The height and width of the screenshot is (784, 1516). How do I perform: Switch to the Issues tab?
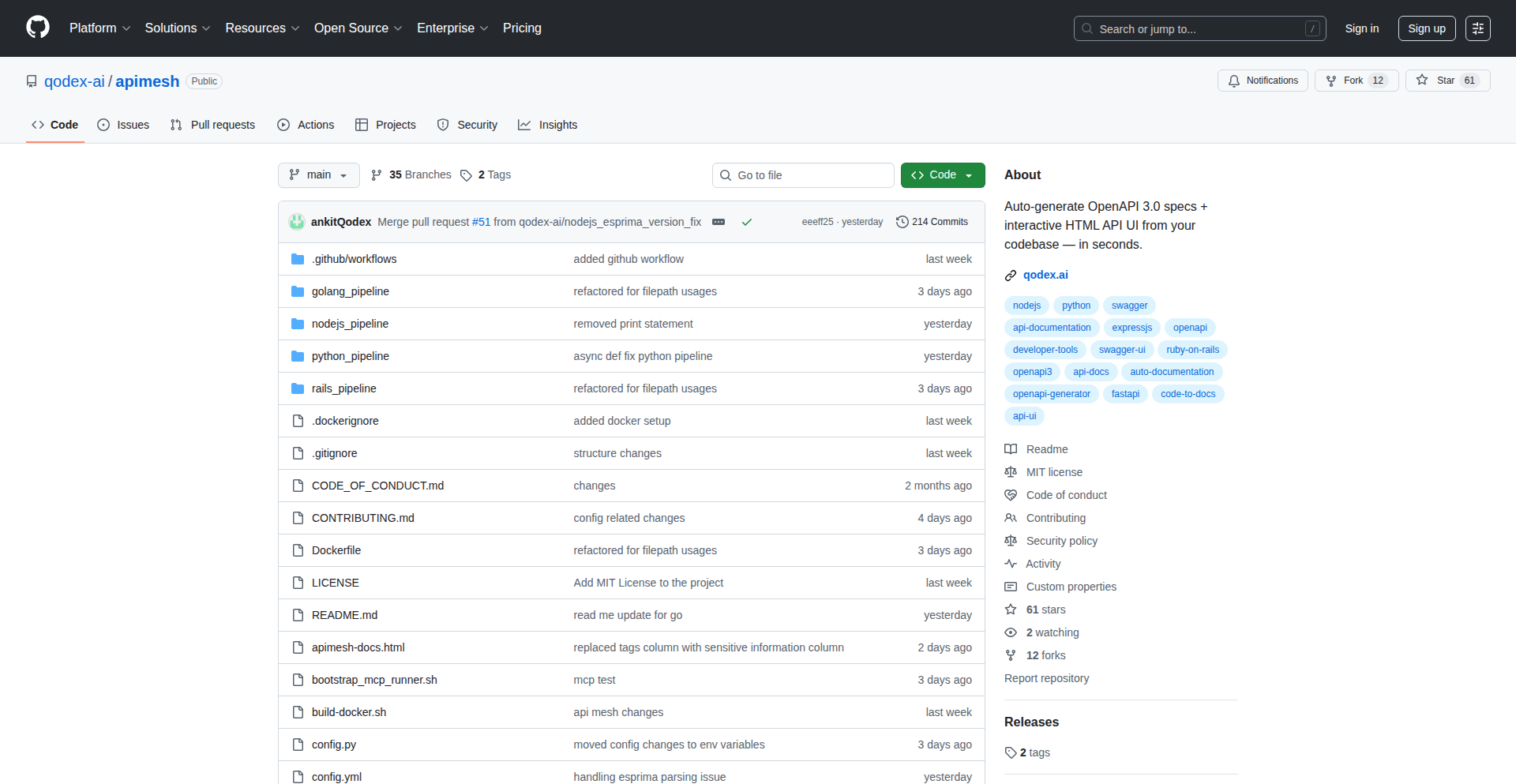123,125
